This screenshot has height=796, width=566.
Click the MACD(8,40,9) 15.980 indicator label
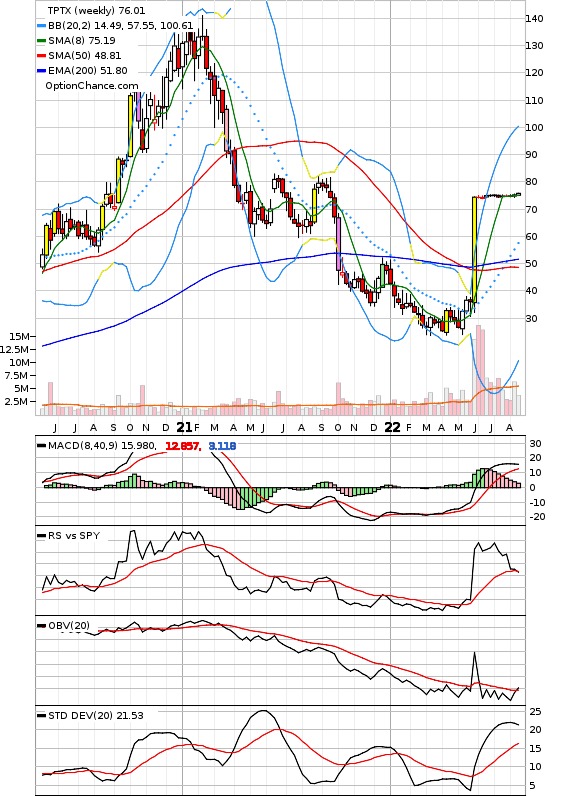[102, 446]
